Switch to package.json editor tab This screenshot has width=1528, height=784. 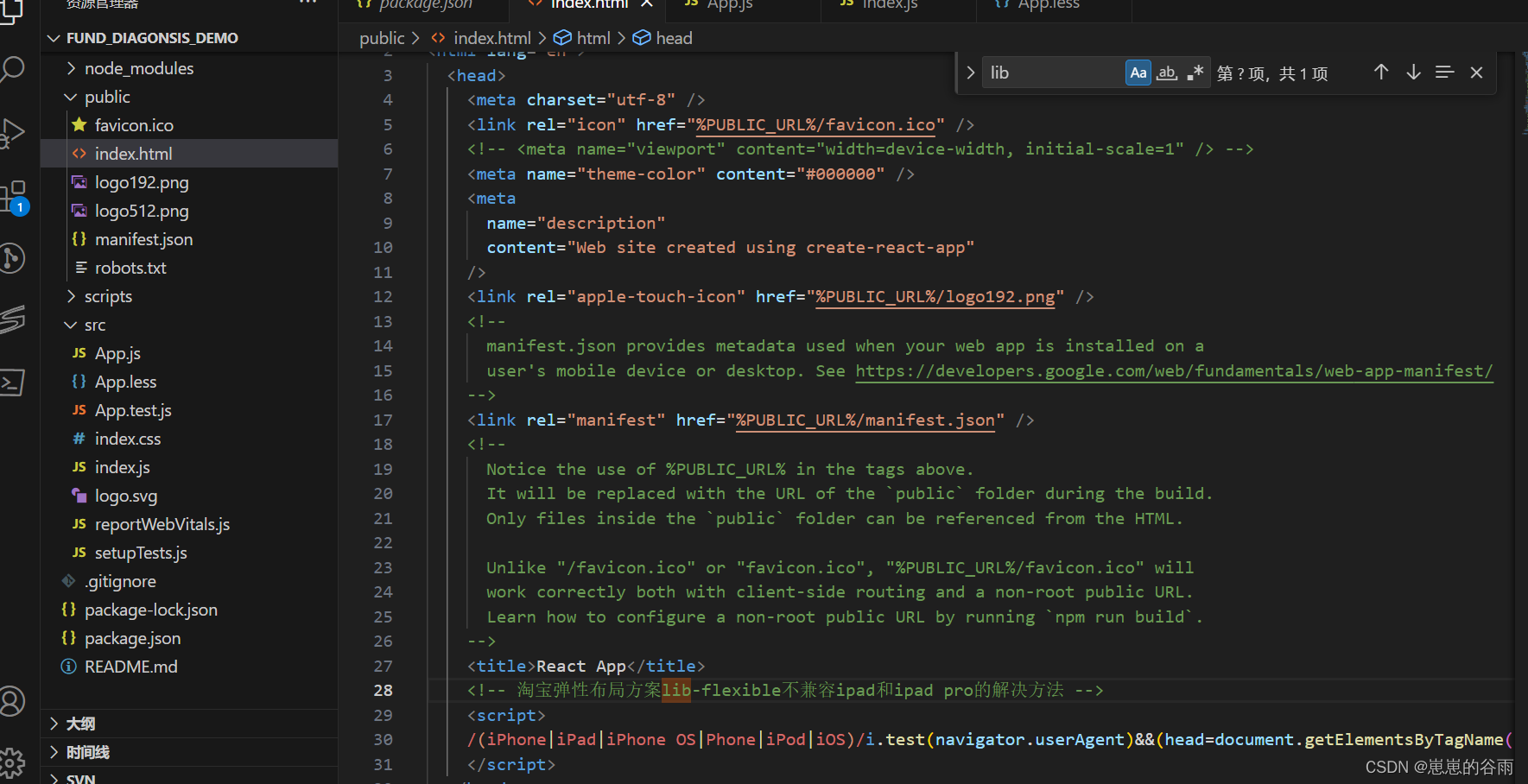426,5
